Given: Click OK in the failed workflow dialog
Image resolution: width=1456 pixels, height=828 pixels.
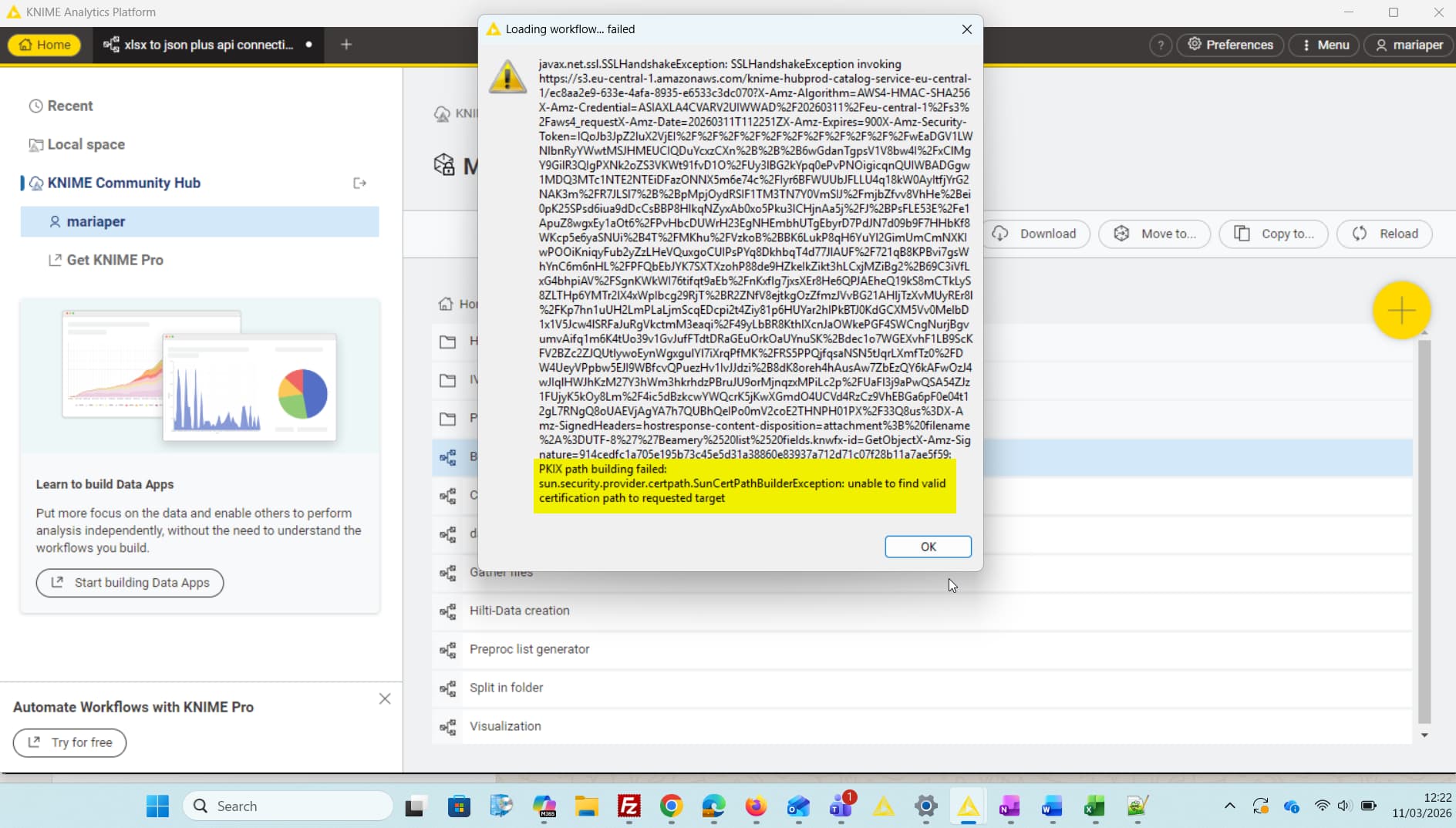Looking at the screenshot, I should pyautogui.click(x=928, y=547).
